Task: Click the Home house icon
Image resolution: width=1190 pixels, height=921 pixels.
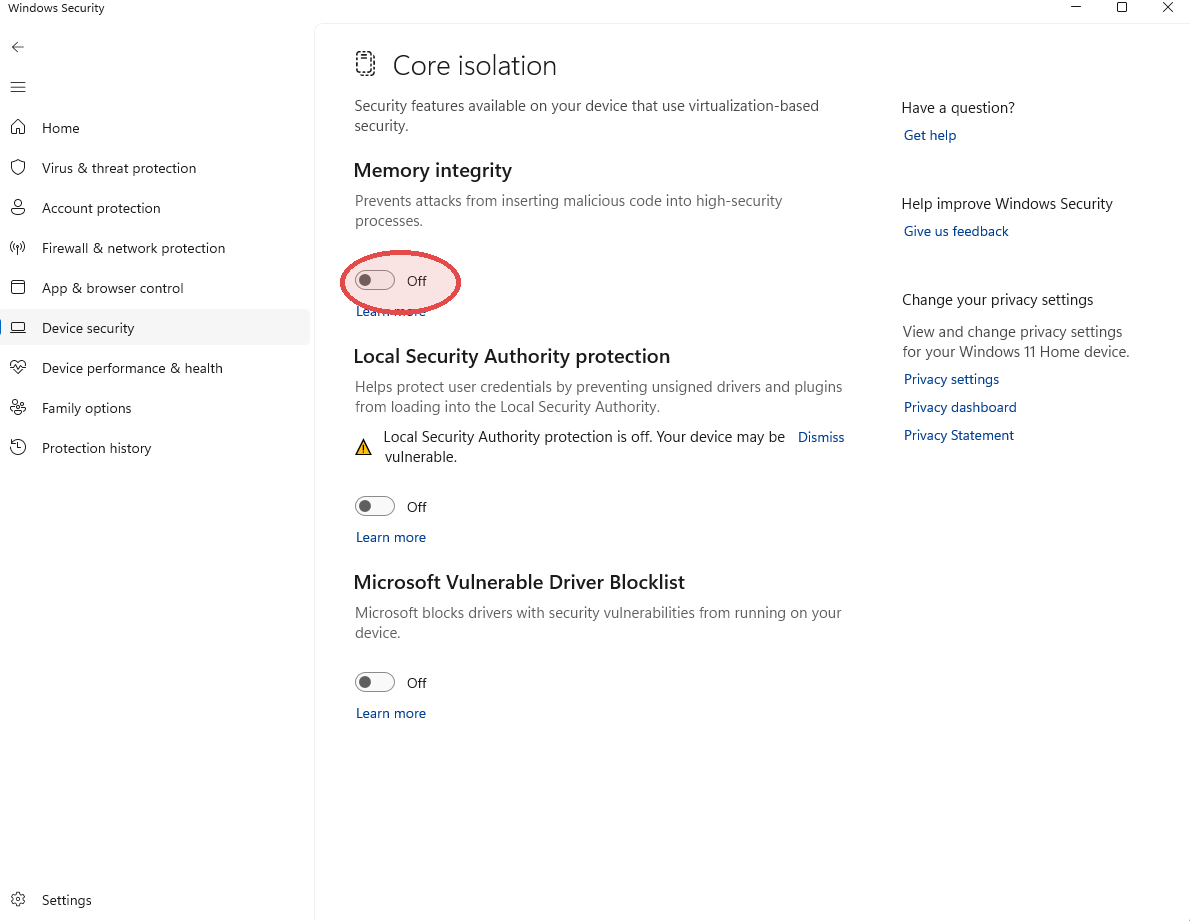Action: click(x=18, y=127)
